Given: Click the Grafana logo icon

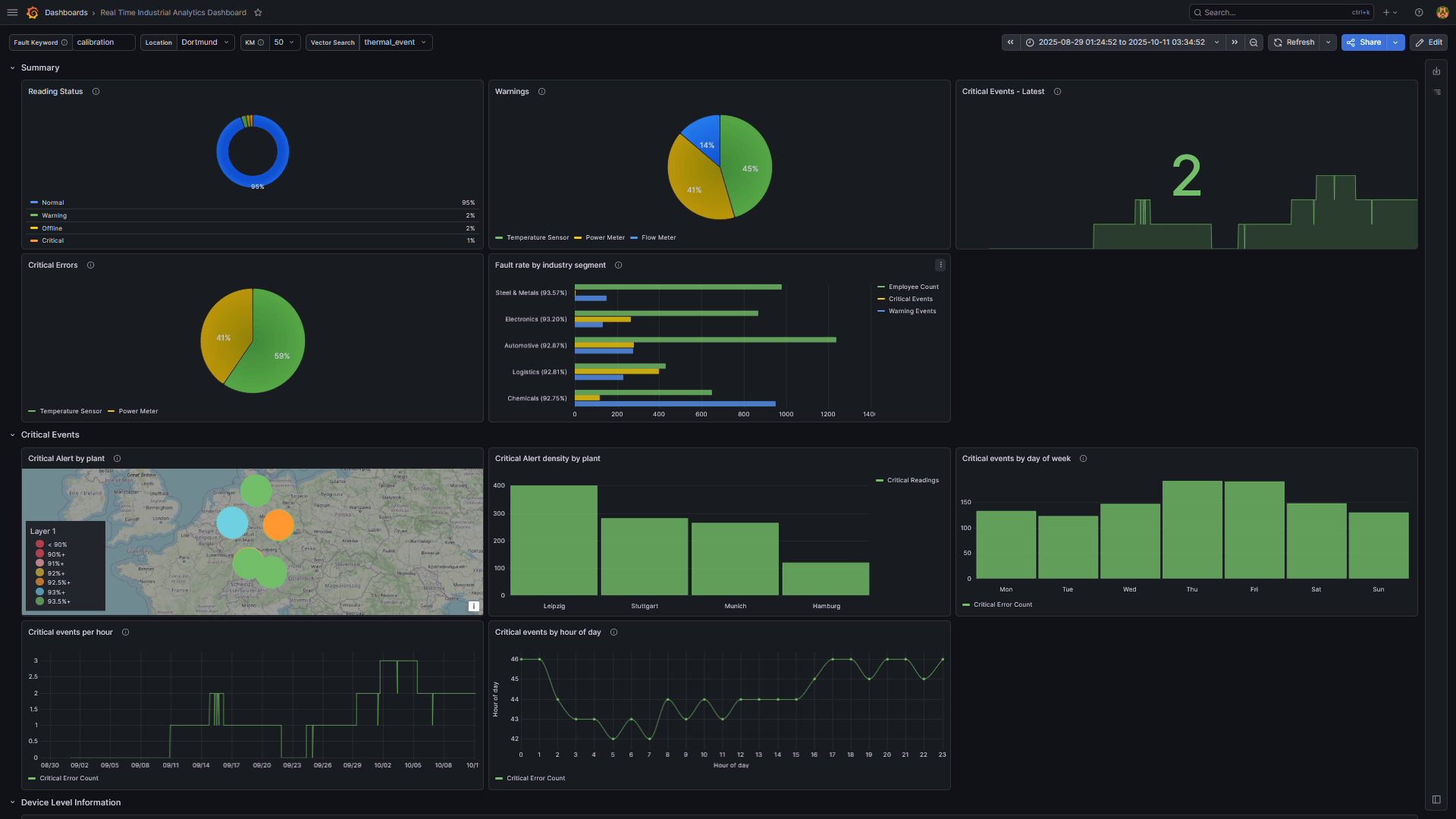Looking at the screenshot, I should pos(33,12).
